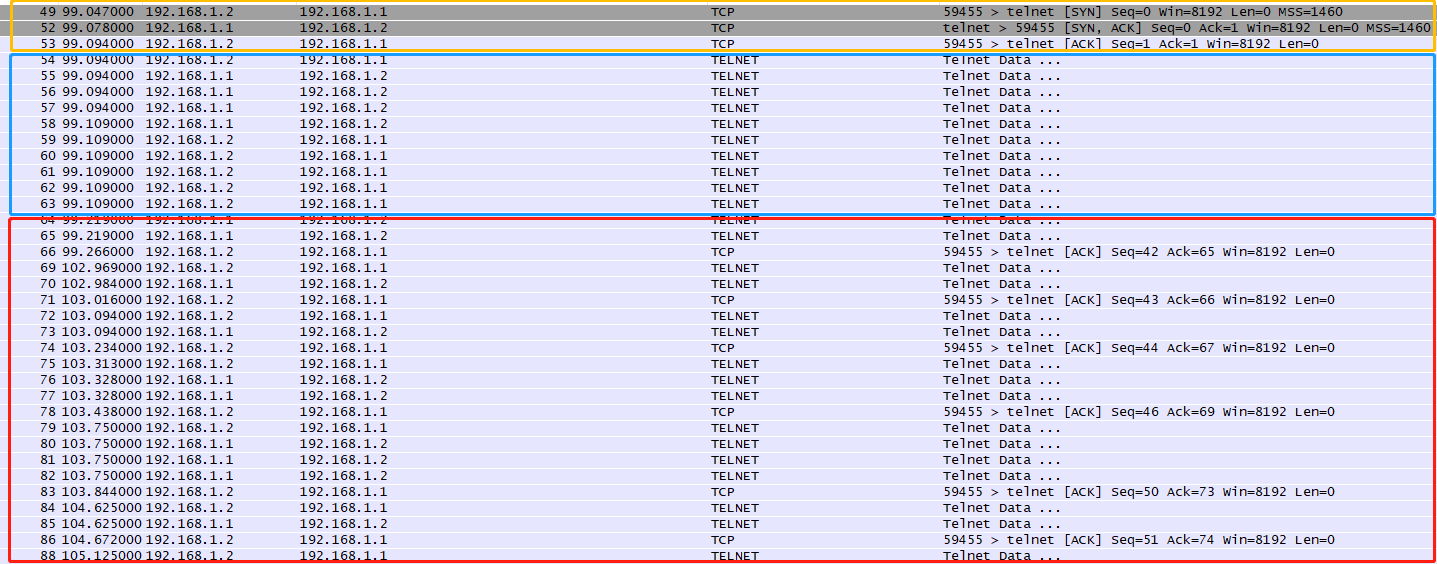This screenshot has height=564, width=1437.
Task: Click packet 57 Telnet Data row
Action: [700, 108]
